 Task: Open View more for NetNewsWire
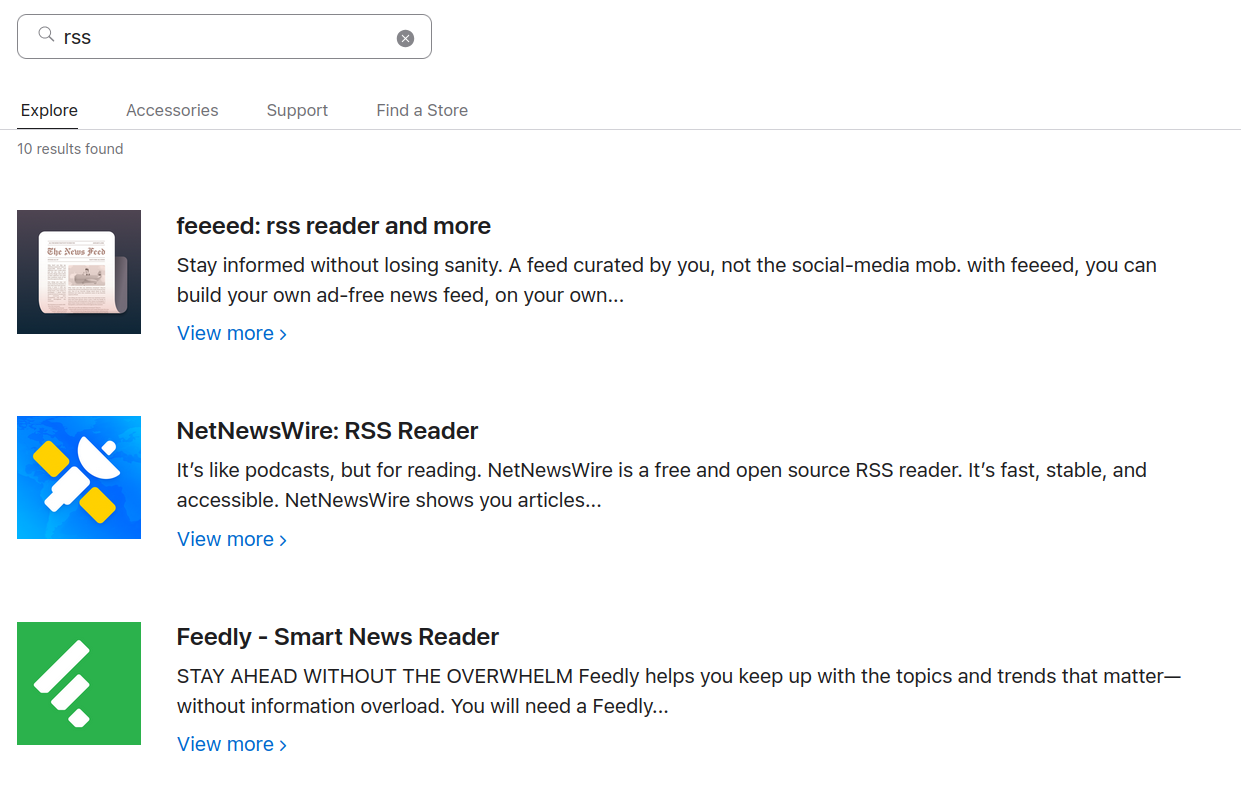tap(226, 539)
